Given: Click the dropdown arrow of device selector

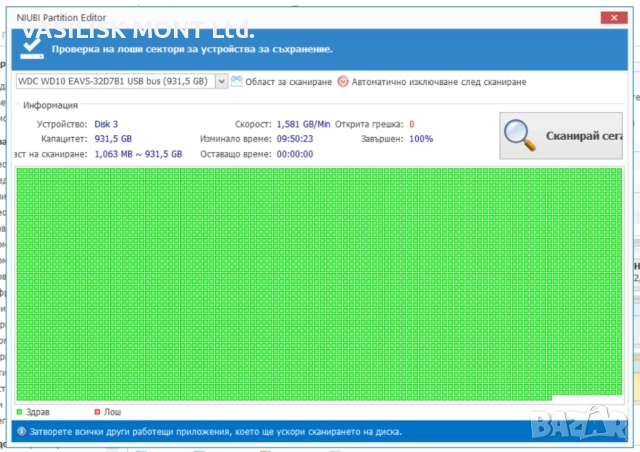Looking at the screenshot, I should 220,82.
